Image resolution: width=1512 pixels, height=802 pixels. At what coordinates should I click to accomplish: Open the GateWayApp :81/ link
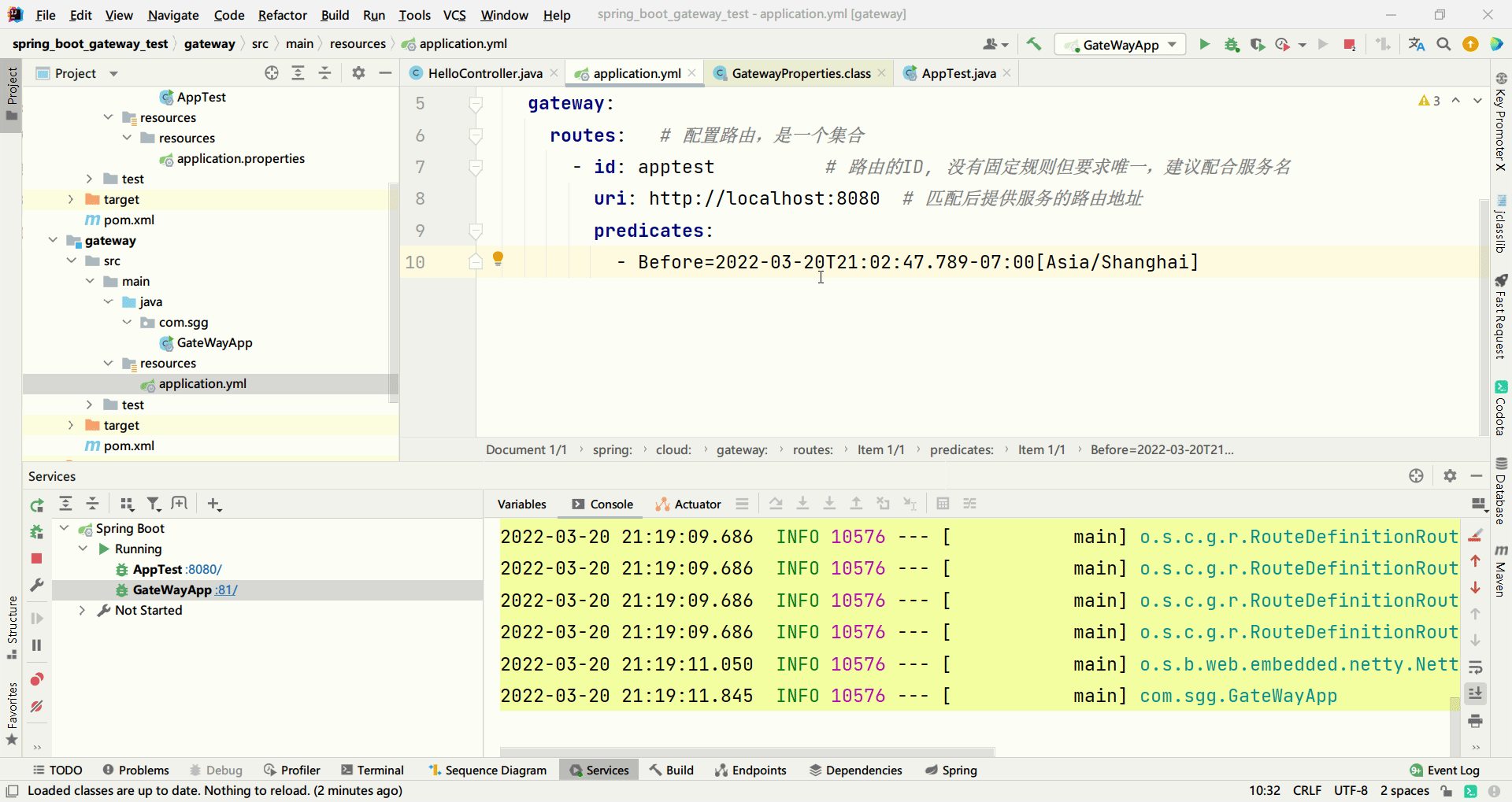click(226, 589)
